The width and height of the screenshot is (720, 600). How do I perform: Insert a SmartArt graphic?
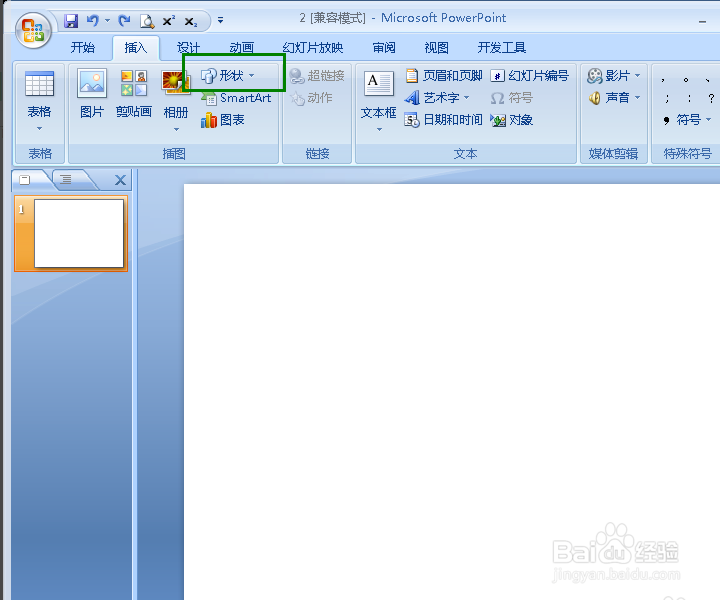point(236,98)
